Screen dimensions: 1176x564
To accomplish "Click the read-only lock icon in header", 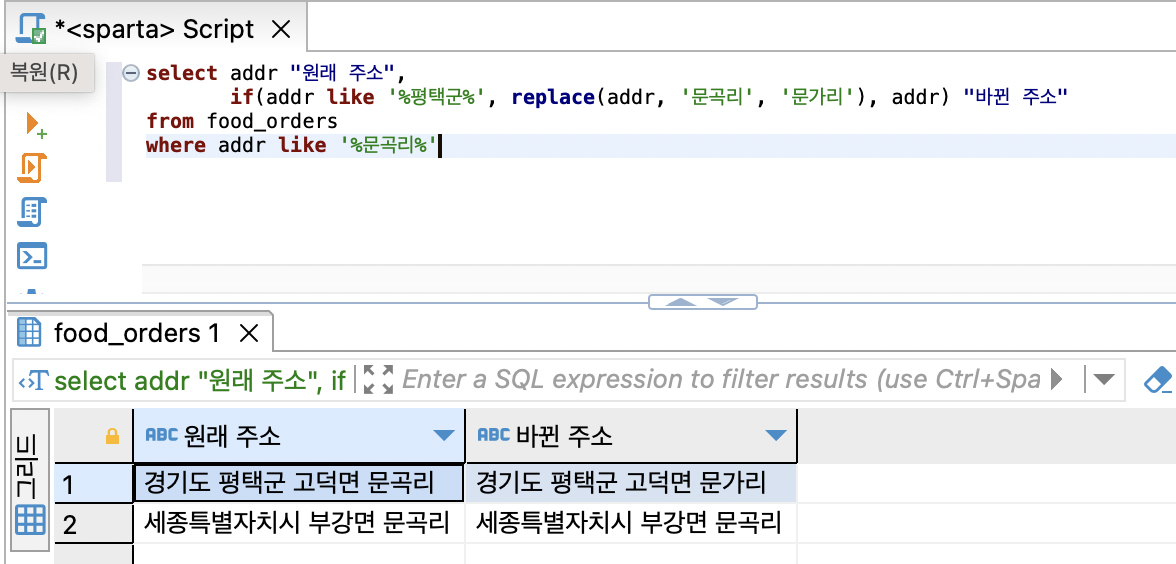I will click(112, 436).
